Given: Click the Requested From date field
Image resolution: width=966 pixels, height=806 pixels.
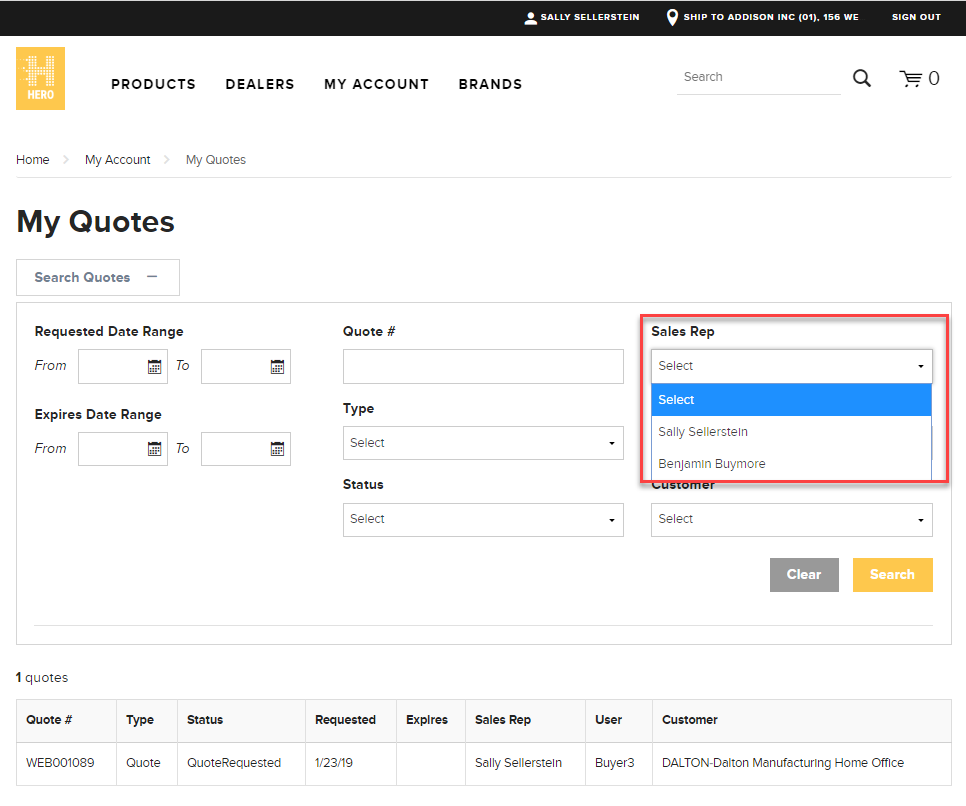Looking at the screenshot, I should (x=123, y=367).
